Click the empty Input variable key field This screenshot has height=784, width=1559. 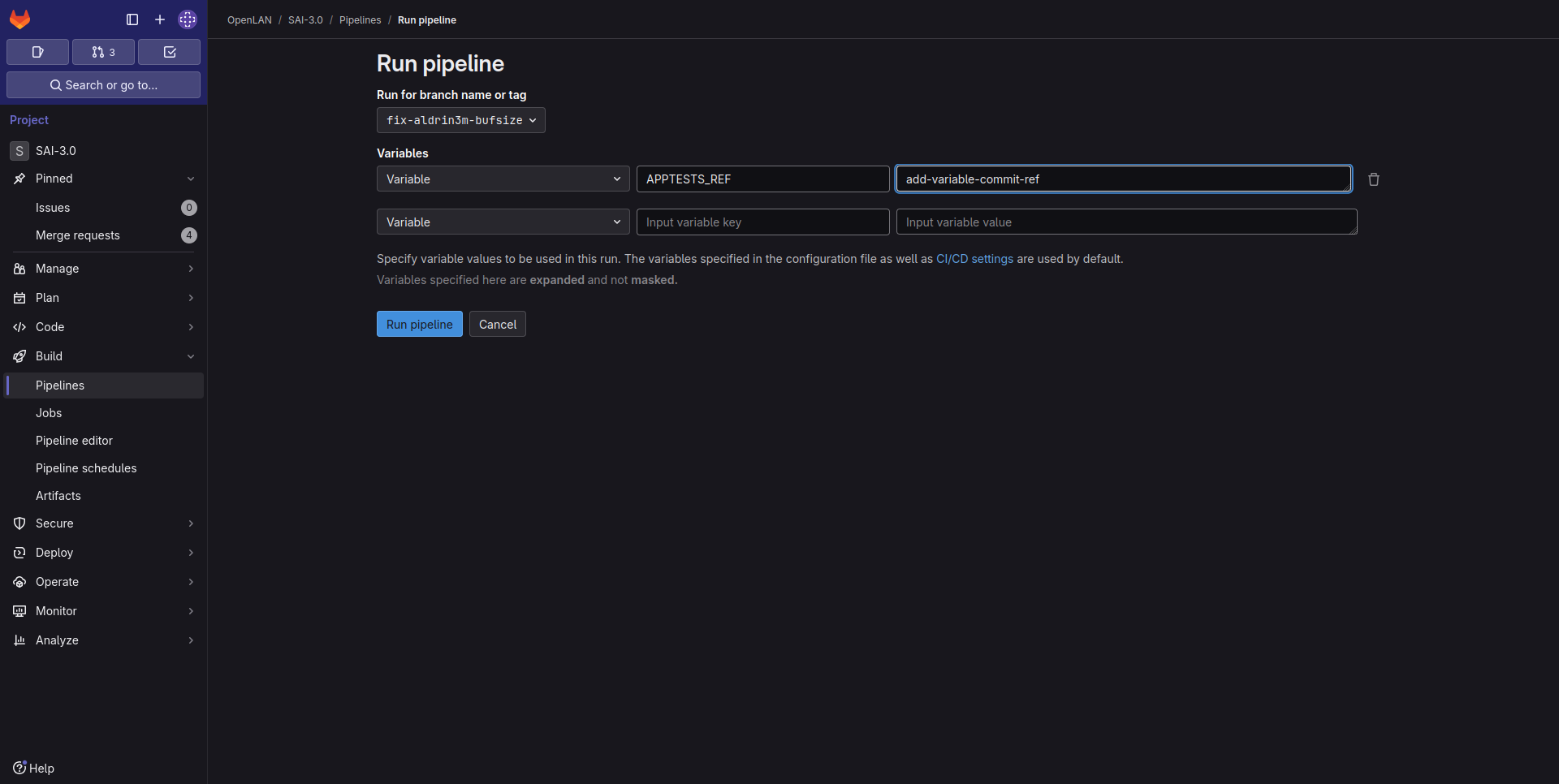tap(762, 222)
